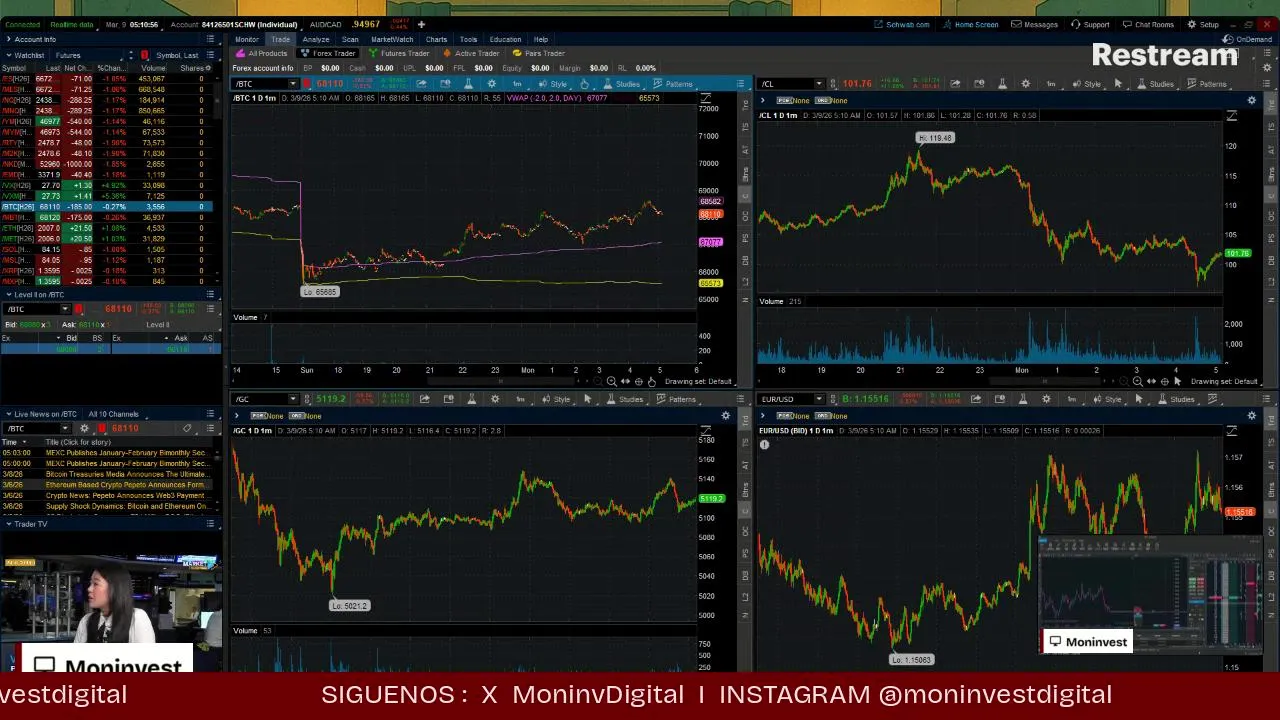Select the drawing hand tool on /BTC toolbar

tap(584, 84)
